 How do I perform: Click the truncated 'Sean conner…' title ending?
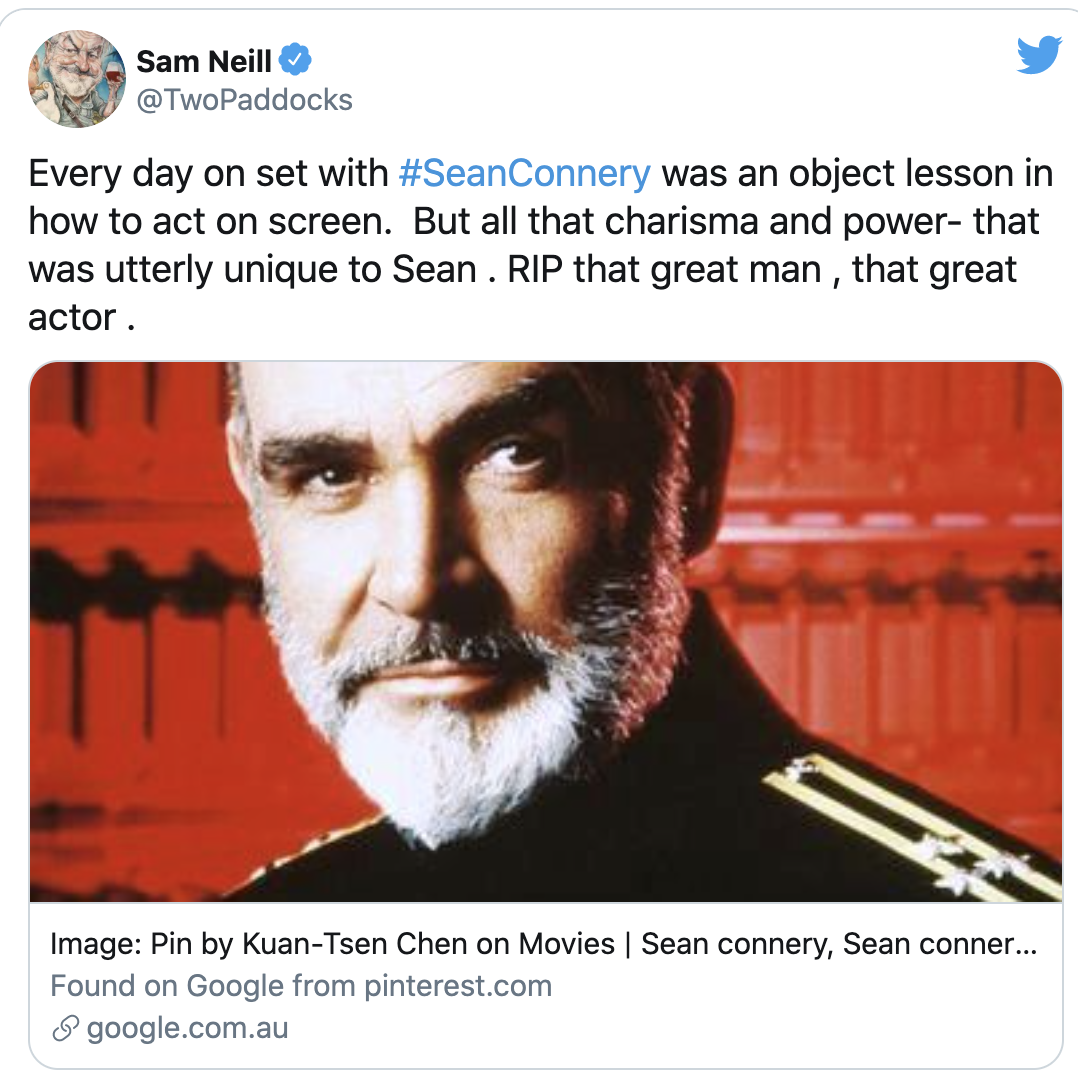coord(940,943)
